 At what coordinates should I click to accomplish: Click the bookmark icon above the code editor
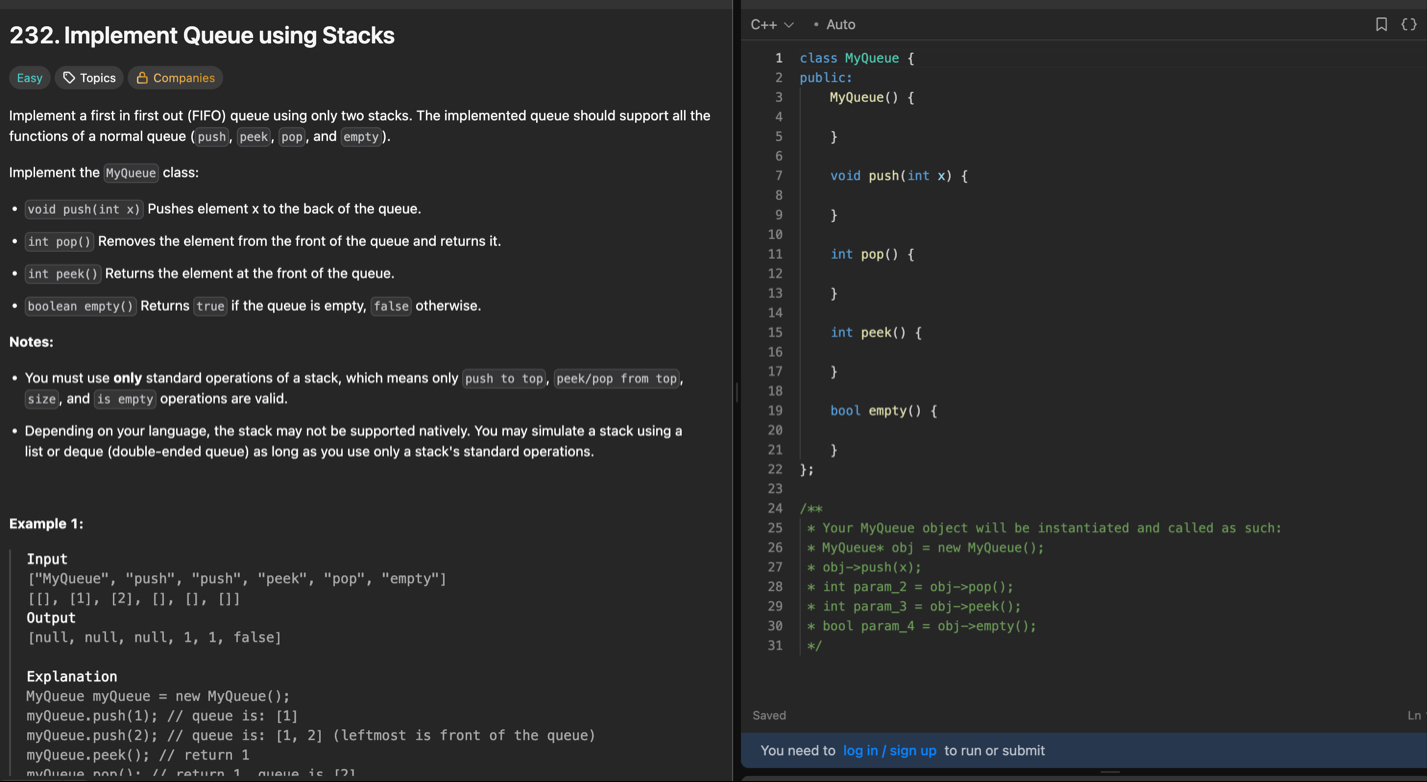1381,24
